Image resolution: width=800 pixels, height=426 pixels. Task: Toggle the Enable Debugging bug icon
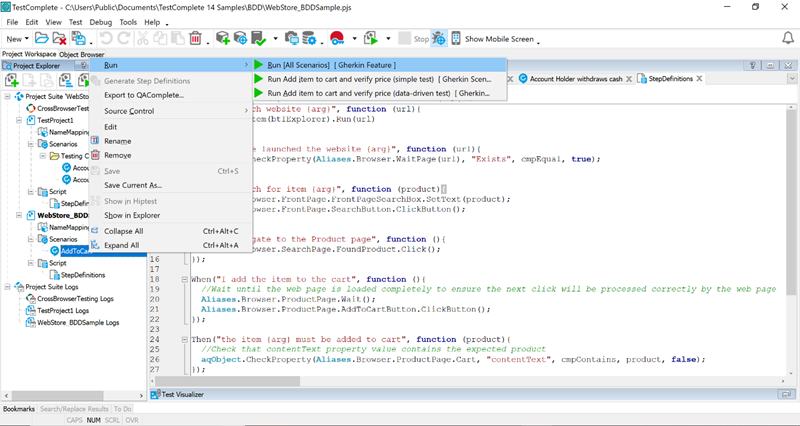[x=439, y=38]
